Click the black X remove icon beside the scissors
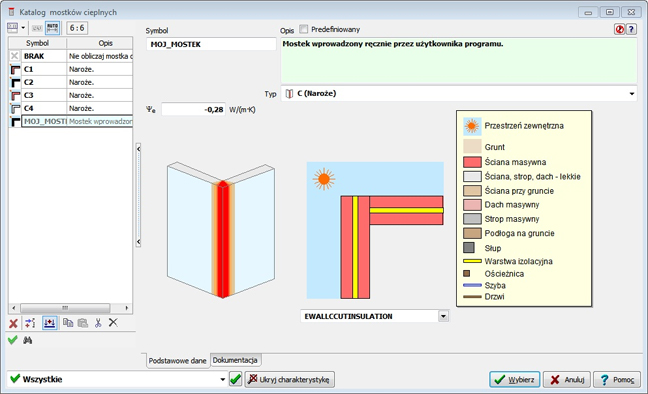Viewport: 648px width, 394px height. tap(113, 323)
